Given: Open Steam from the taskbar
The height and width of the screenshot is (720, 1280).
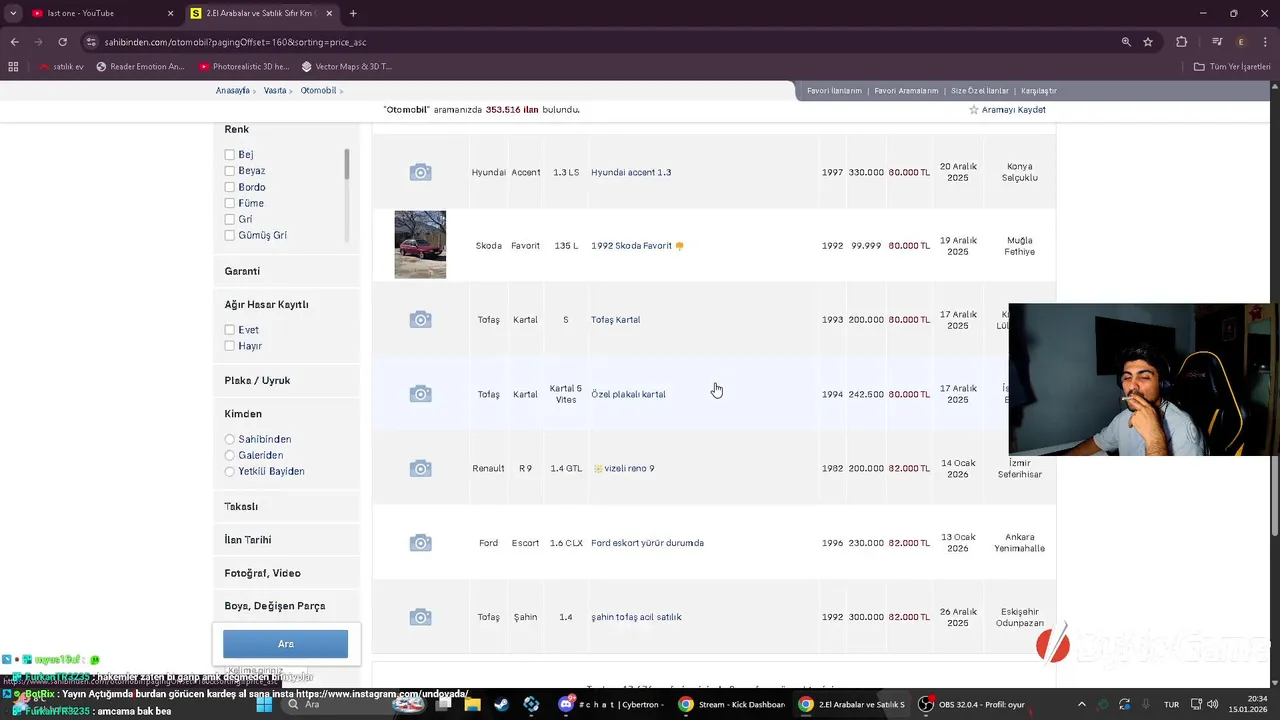Looking at the screenshot, I should [501, 704].
